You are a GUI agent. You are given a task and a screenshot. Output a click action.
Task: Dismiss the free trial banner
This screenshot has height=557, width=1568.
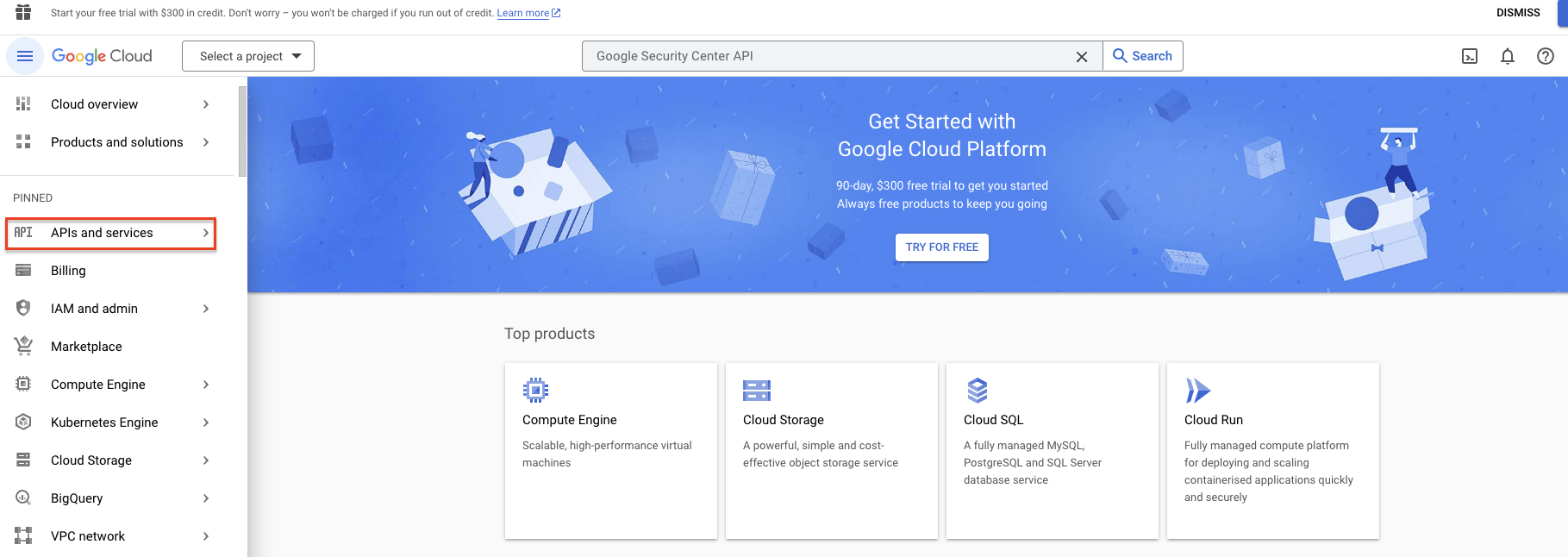(x=1518, y=13)
